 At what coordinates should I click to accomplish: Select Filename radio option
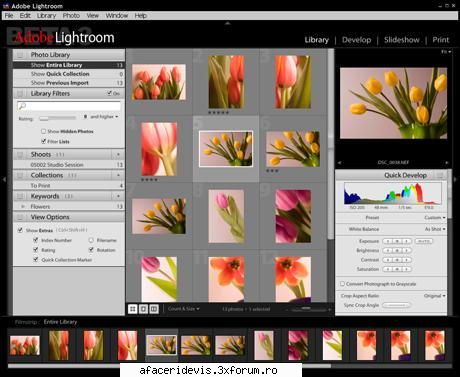click(91, 240)
